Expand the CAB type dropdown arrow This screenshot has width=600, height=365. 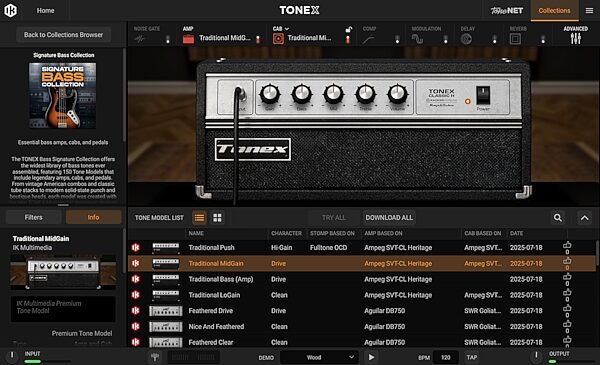[x=287, y=29]
